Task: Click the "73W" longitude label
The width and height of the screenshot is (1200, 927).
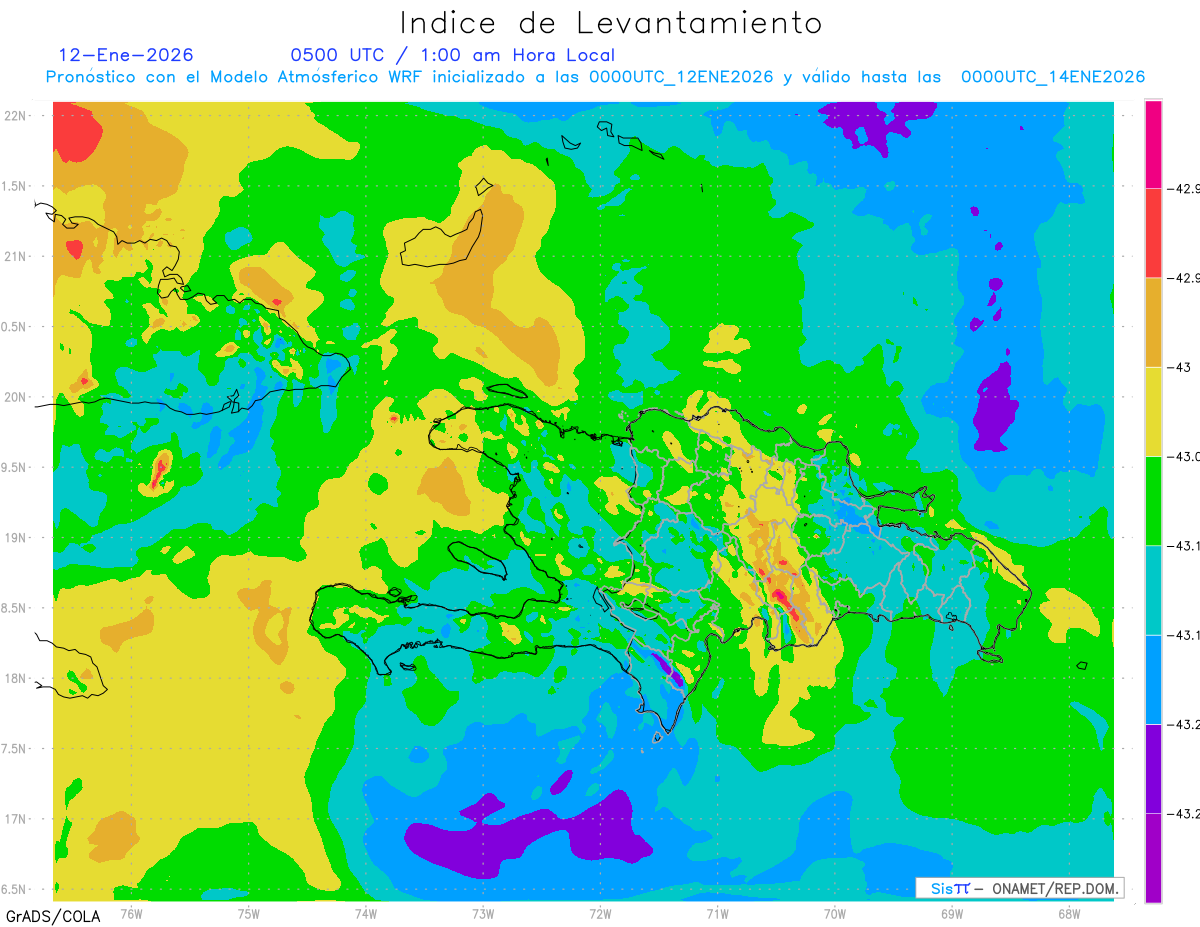Action: 483,914
